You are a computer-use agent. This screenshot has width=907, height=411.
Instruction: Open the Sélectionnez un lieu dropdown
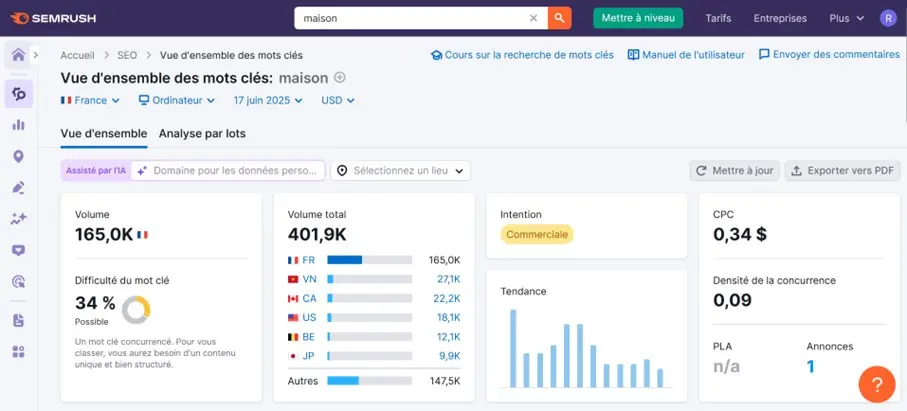(x=400, y=171)
